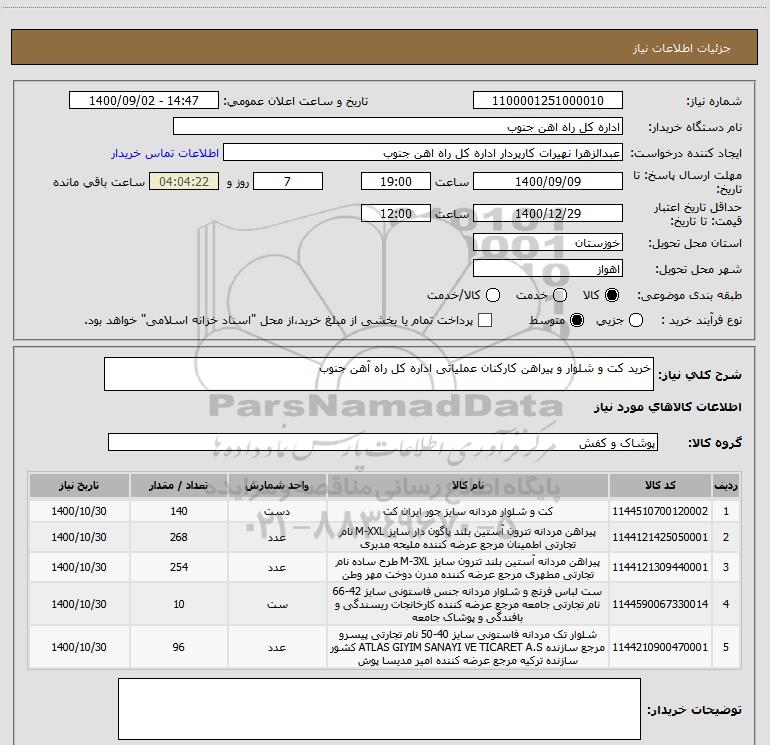This screenshot has width=770, height=745.
Task: Click the announcement date field 1400/09/02 - 14:47
Action: [x=144, y=101]
